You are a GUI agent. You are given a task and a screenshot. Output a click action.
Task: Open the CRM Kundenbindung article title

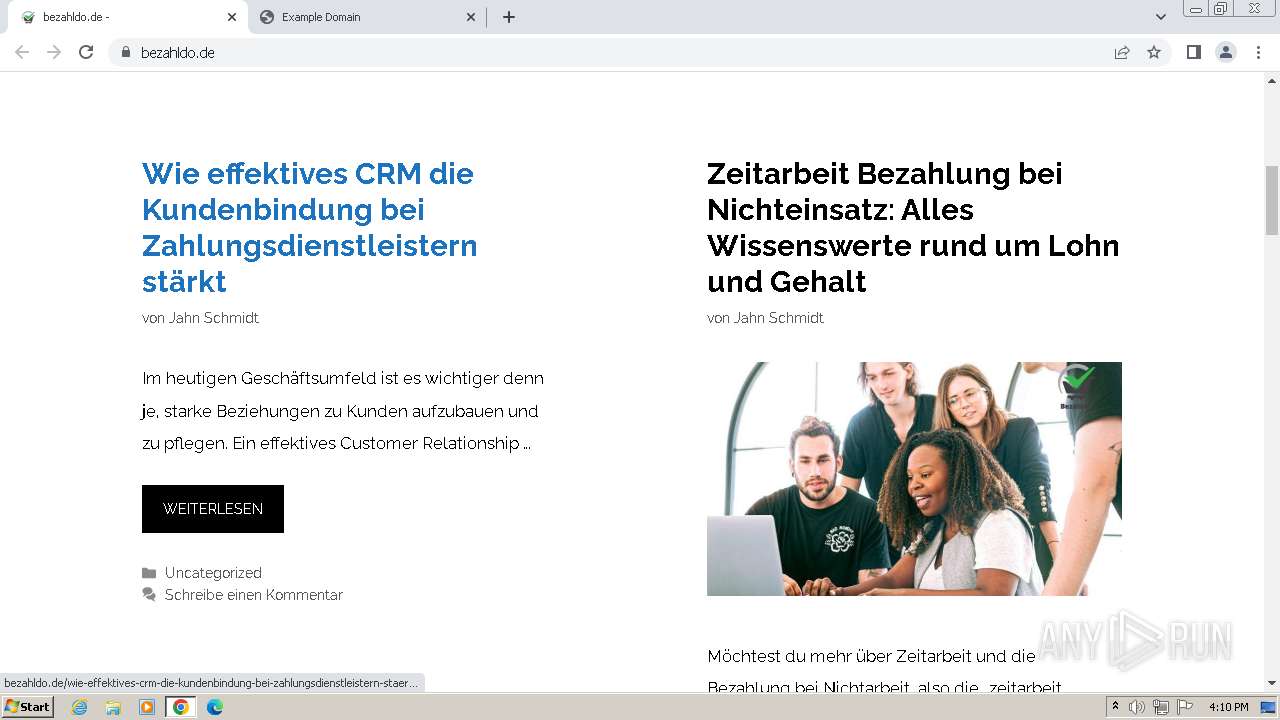coord(309,227)
